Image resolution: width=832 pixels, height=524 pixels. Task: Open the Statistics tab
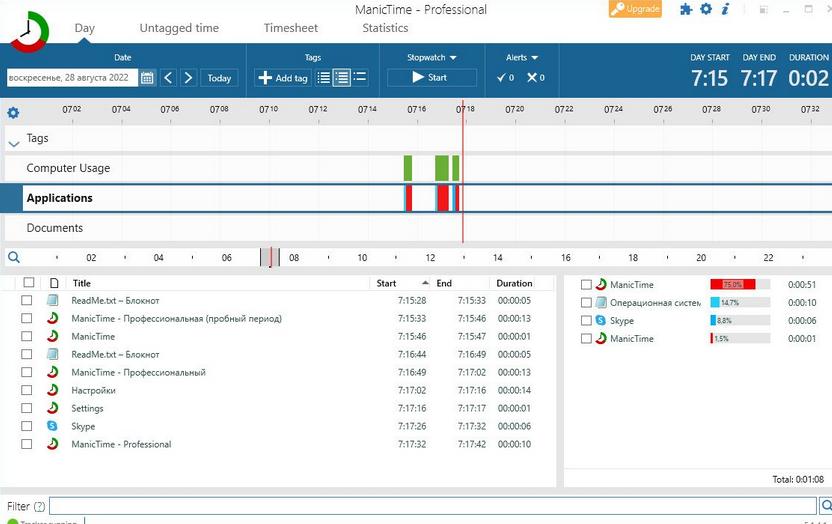click(385, 28)
